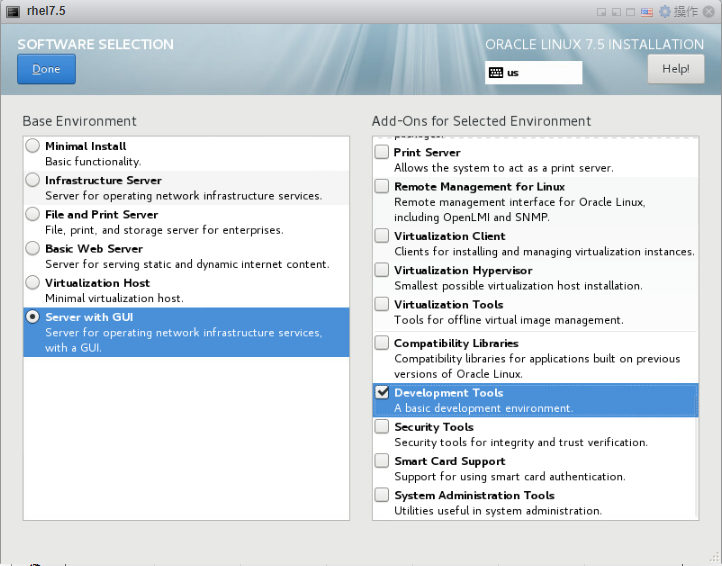Viewport: 722px width, 566px height.
Task: Click 'Clients for installing and managing virtualization instances.'
Action: click(544, 251)
